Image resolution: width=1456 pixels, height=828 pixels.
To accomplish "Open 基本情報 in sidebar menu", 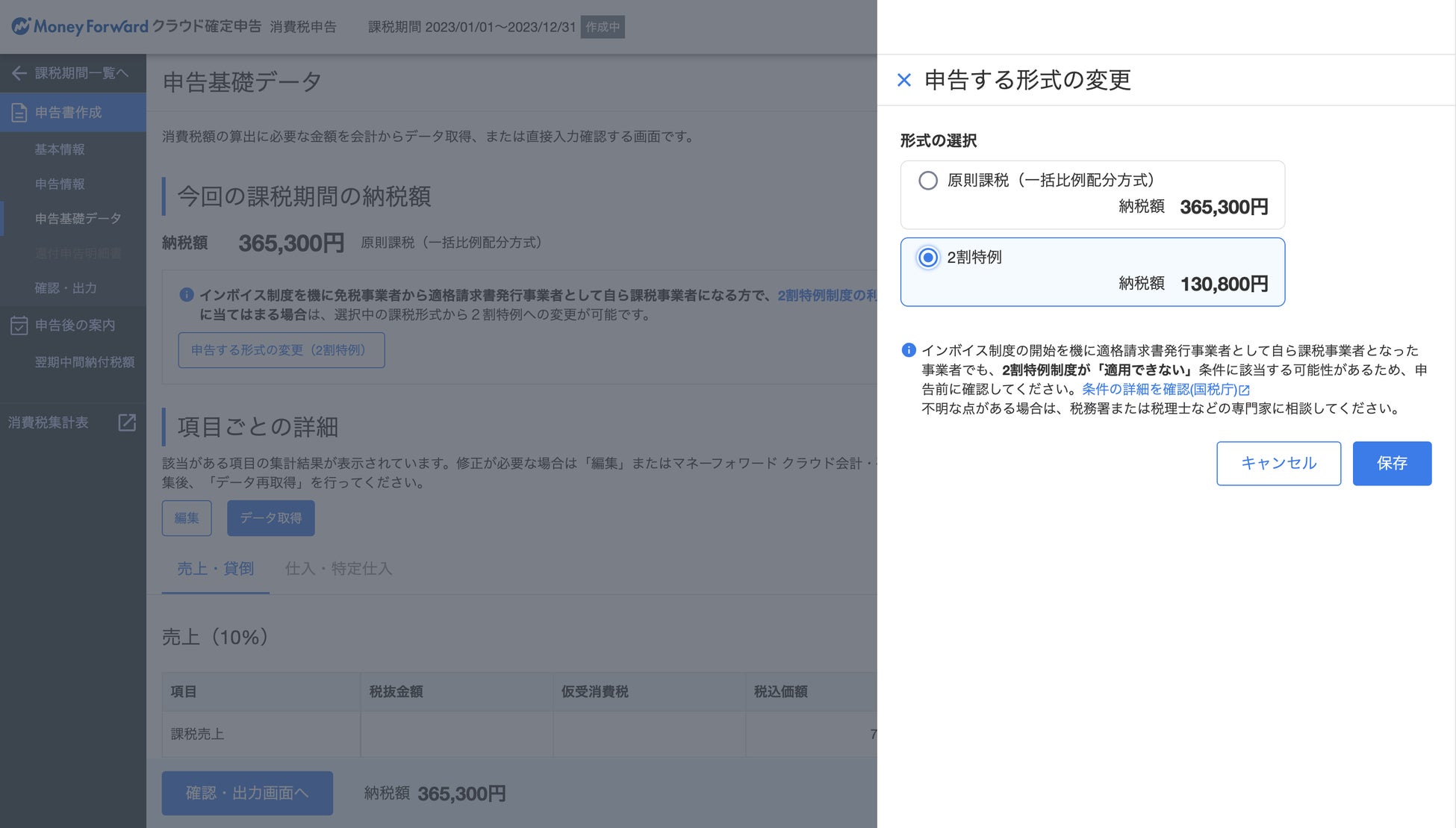I will [60, 149].
